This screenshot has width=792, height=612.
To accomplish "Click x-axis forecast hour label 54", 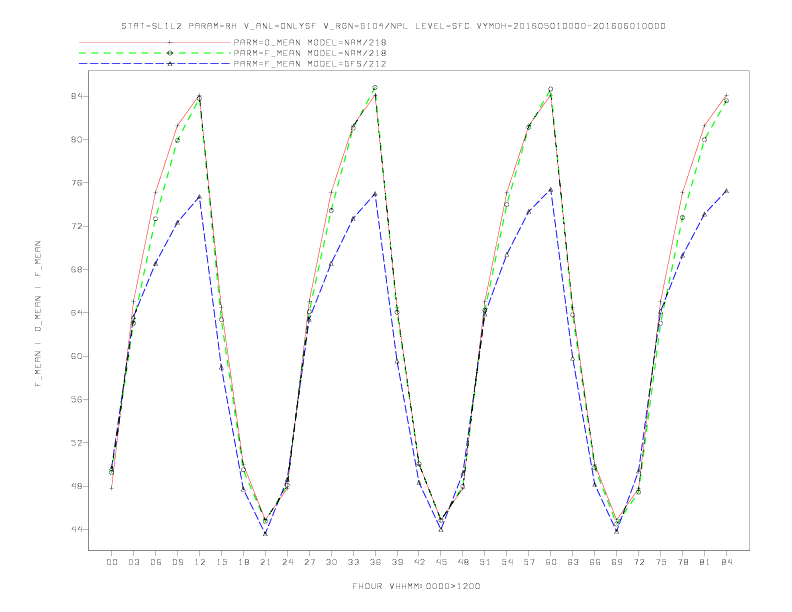I will point(507,562).
